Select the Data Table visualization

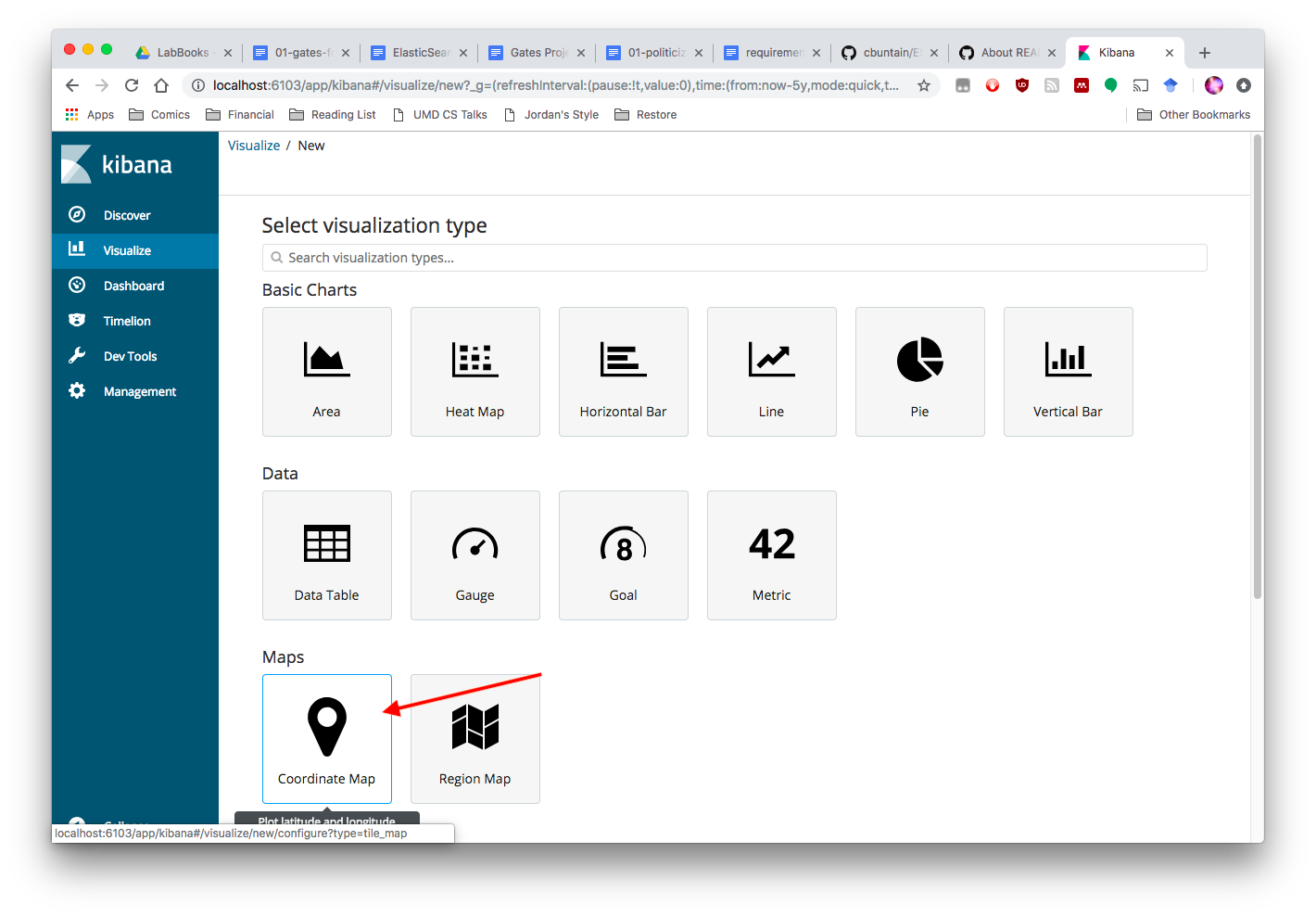327,555
